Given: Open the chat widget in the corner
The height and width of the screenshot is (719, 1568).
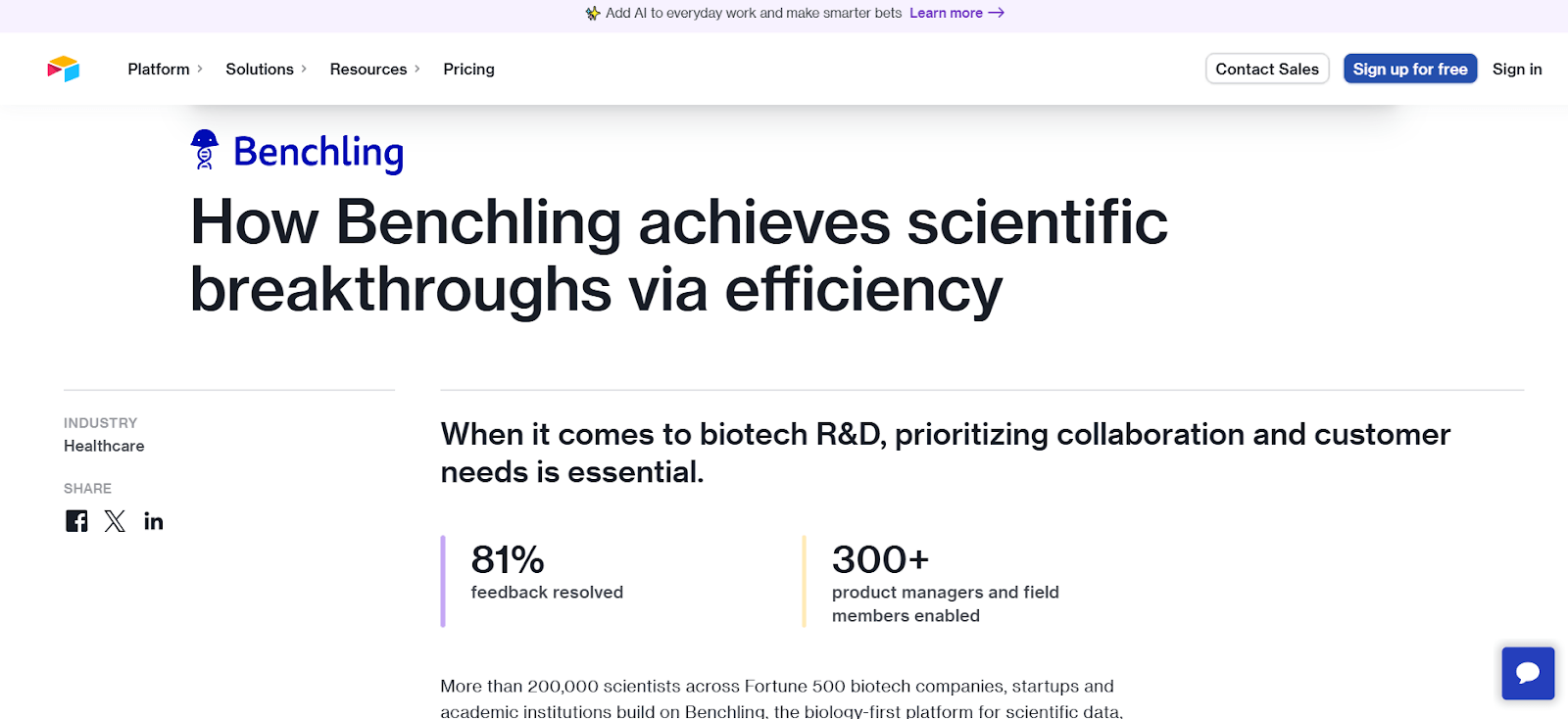Looking at the screenshot, I should [1527, 673].
